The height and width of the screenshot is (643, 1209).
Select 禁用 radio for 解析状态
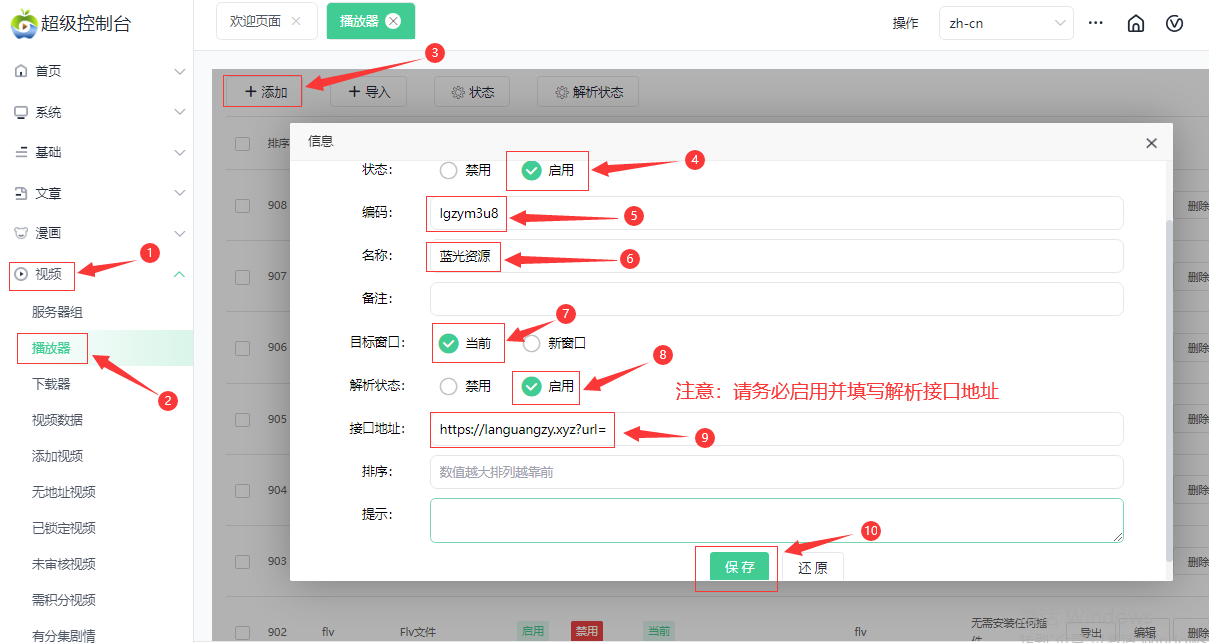(x=449, y=386)
